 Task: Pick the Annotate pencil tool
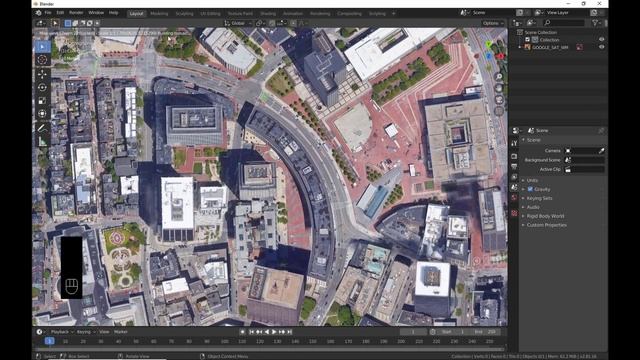[x=42, y=128]
